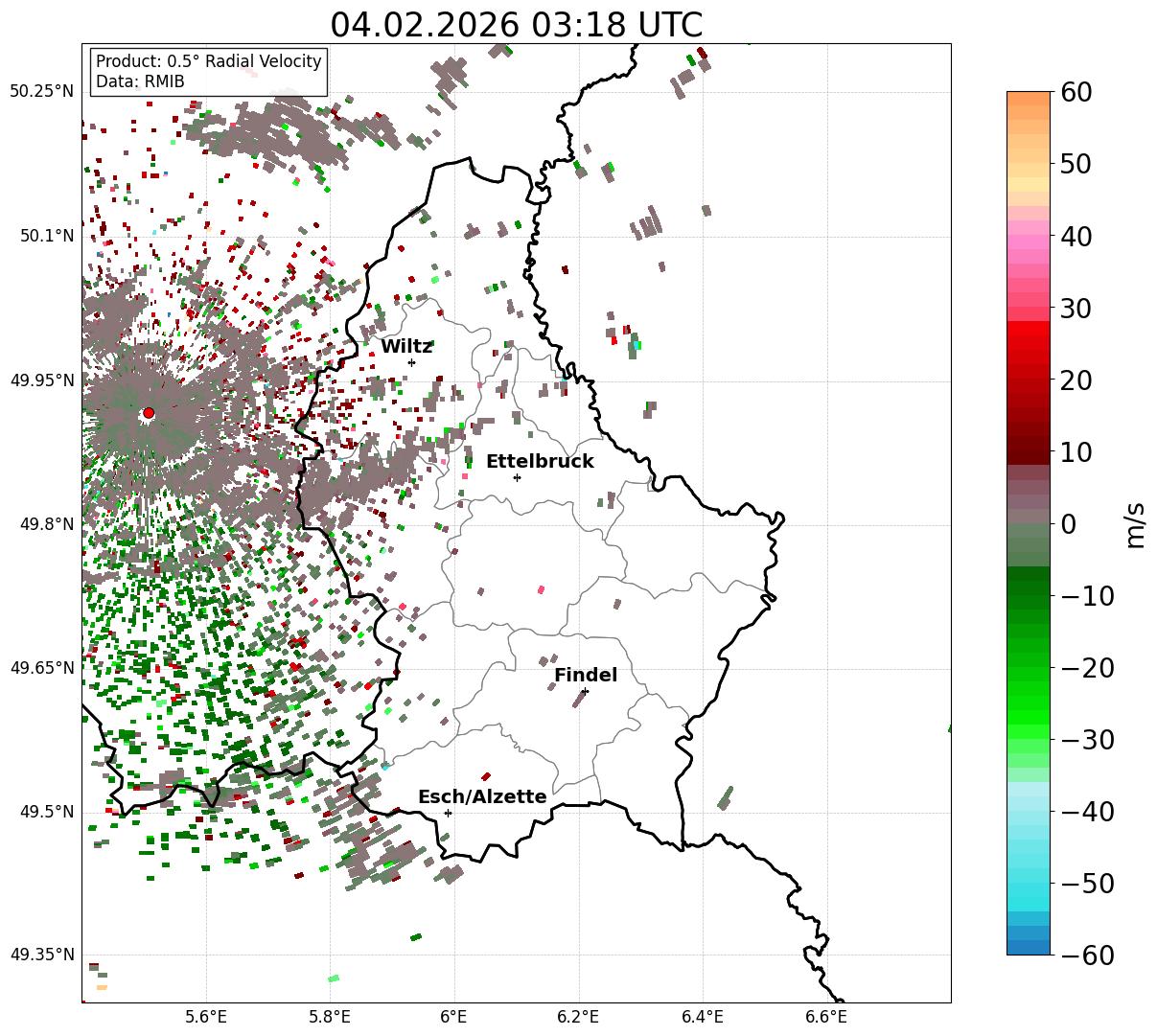This screenshot has height=1036, width=1157.
Task: Click the Findel station cross marker
Action: (585, 691)
